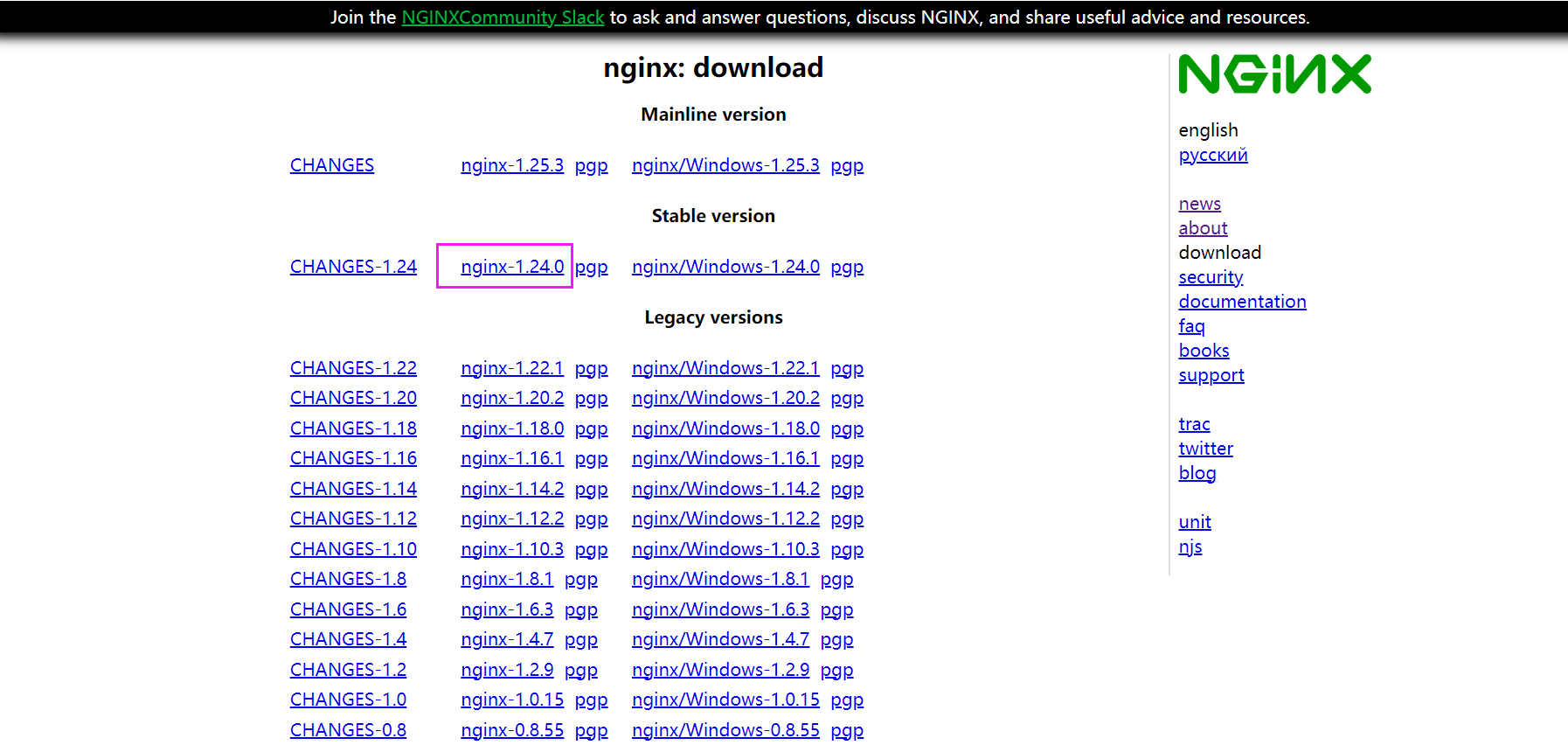This screenshot has width=1568, height=745.
Task: Download nginx-1.16.1
Action: click(x=512, y=458)
